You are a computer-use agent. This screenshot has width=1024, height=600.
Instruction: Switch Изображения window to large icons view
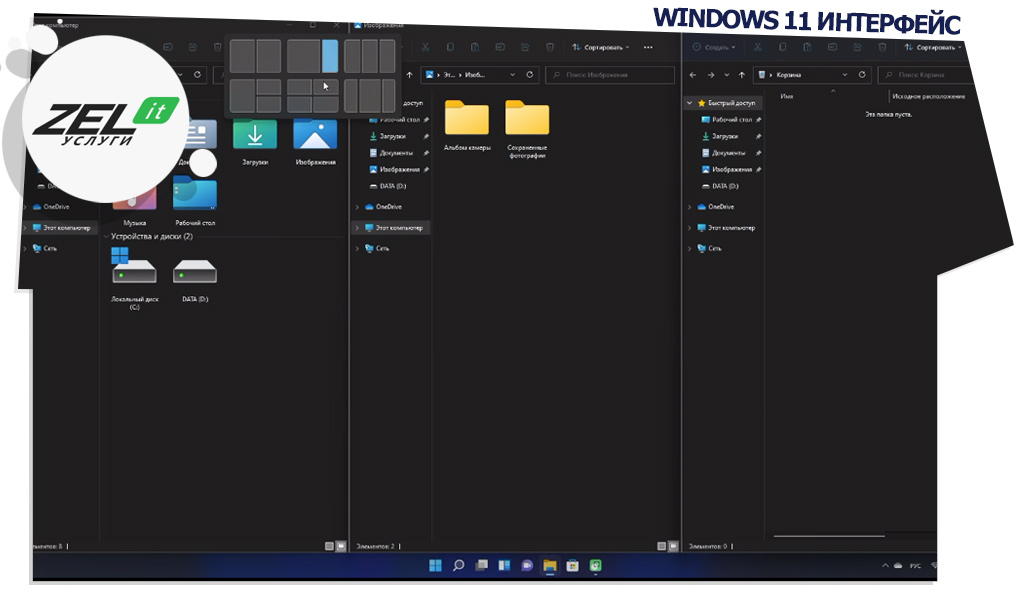[x=673, y=546]
